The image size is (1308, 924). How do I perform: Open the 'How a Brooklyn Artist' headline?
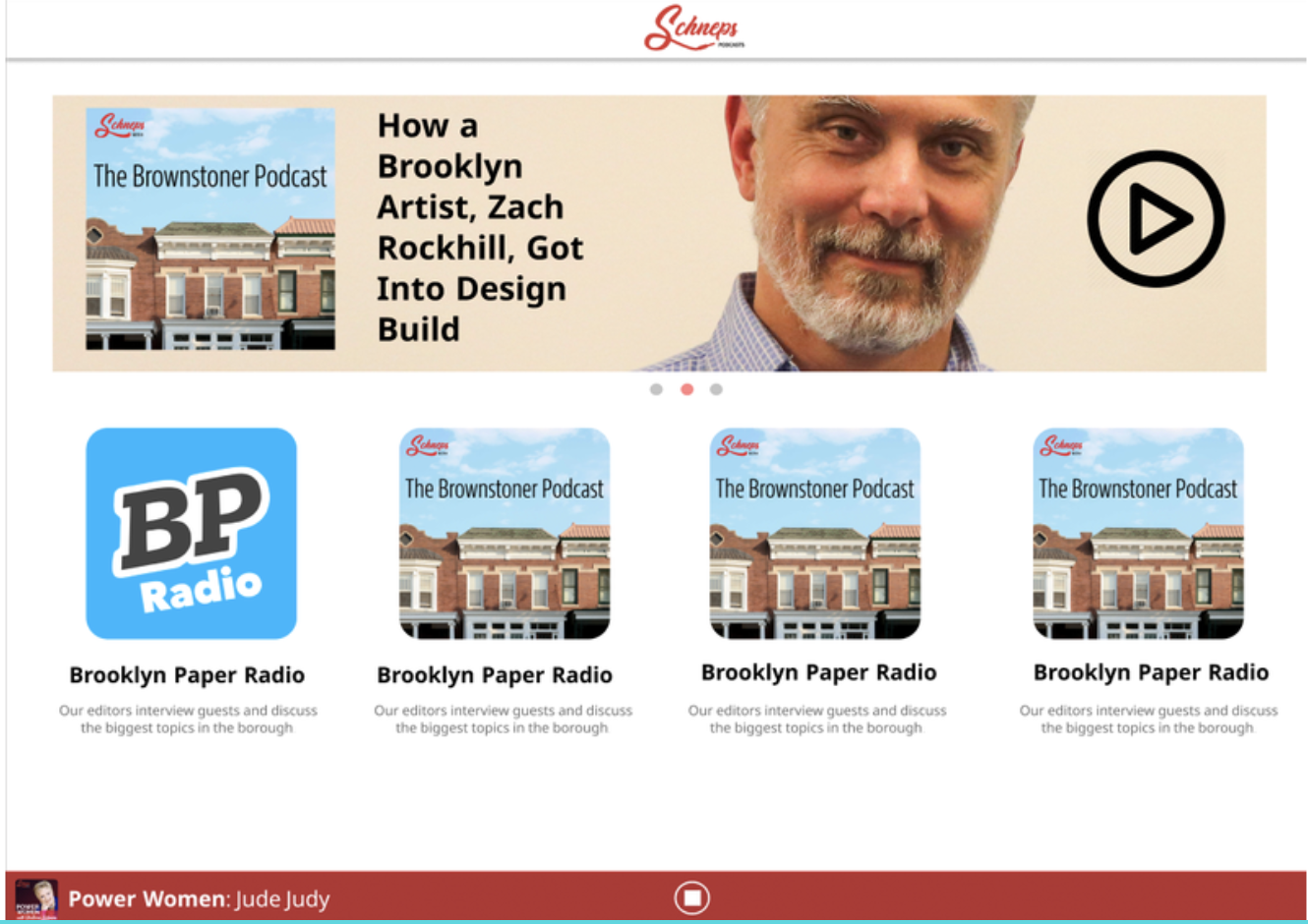481,227
